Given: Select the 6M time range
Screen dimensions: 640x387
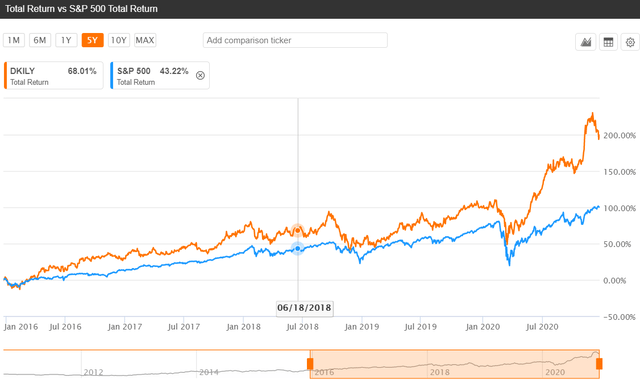Looking at the screenshot, I should [x=40, y=40].
